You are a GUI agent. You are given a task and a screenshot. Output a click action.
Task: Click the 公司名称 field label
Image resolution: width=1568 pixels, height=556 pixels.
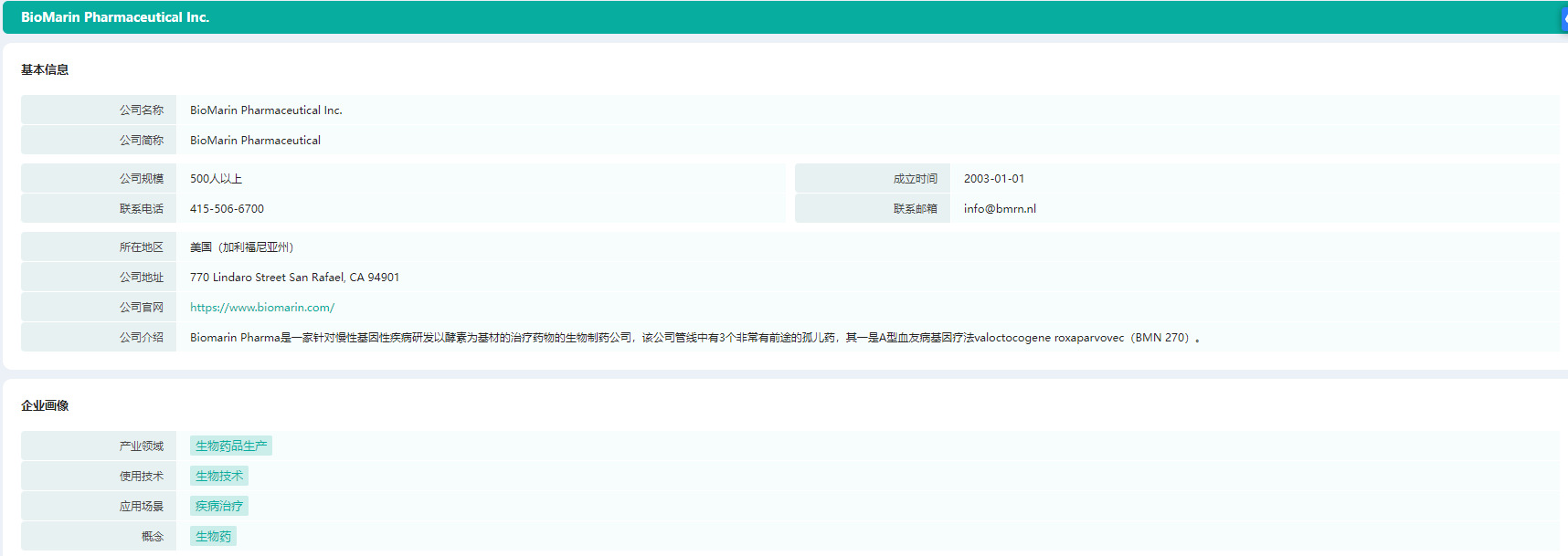point(142,110)
